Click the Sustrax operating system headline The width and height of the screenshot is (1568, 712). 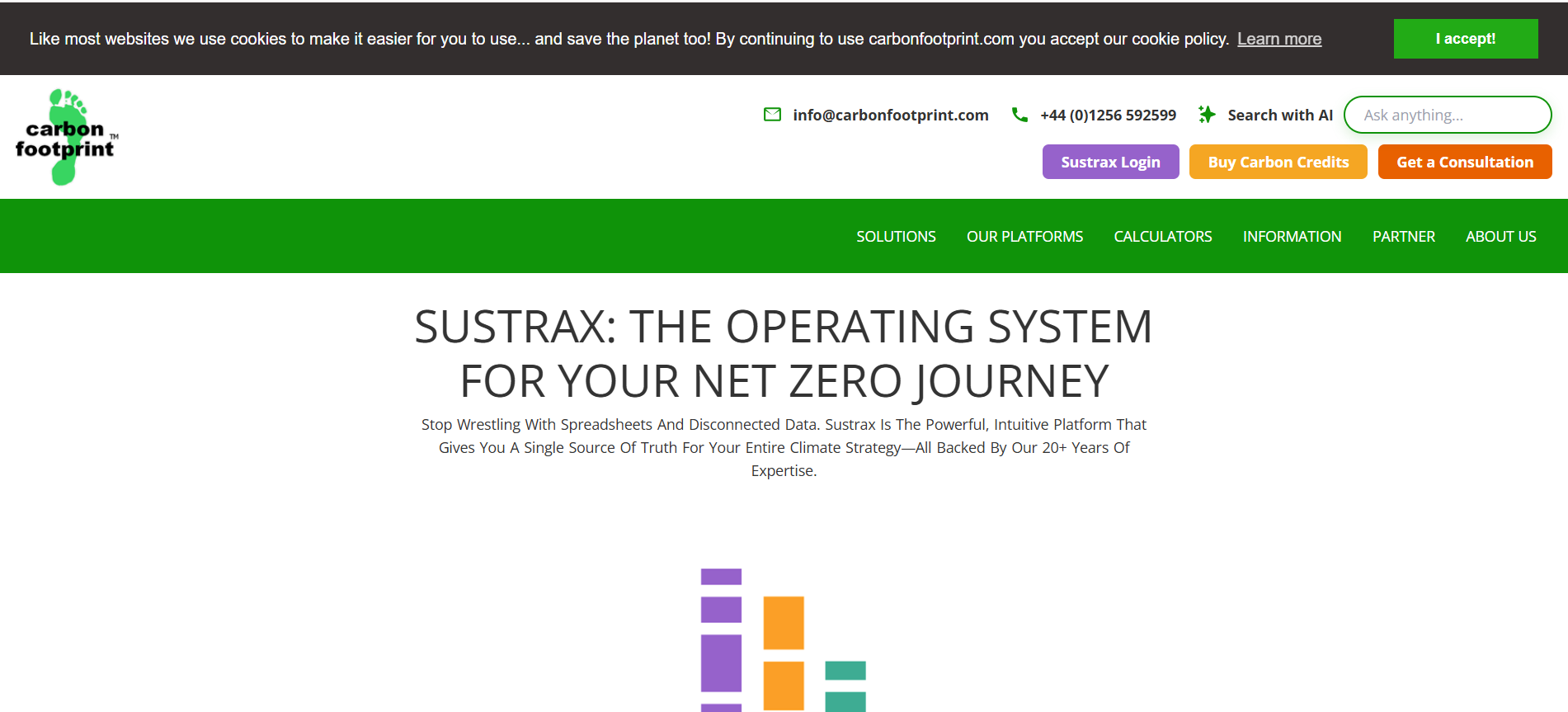(784, 353)
